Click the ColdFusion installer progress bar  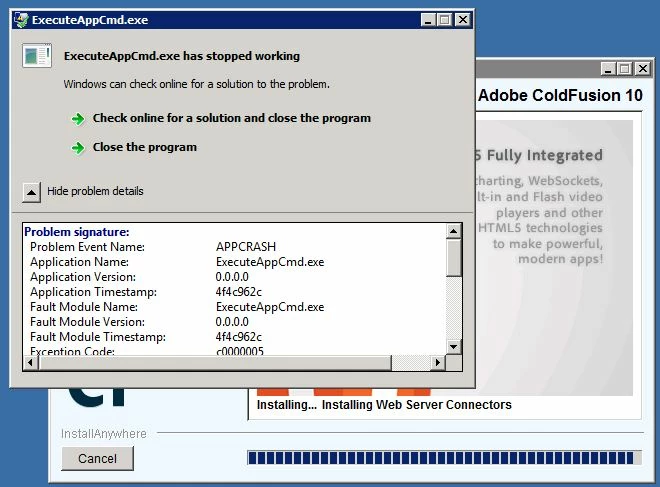coord(444,458)
